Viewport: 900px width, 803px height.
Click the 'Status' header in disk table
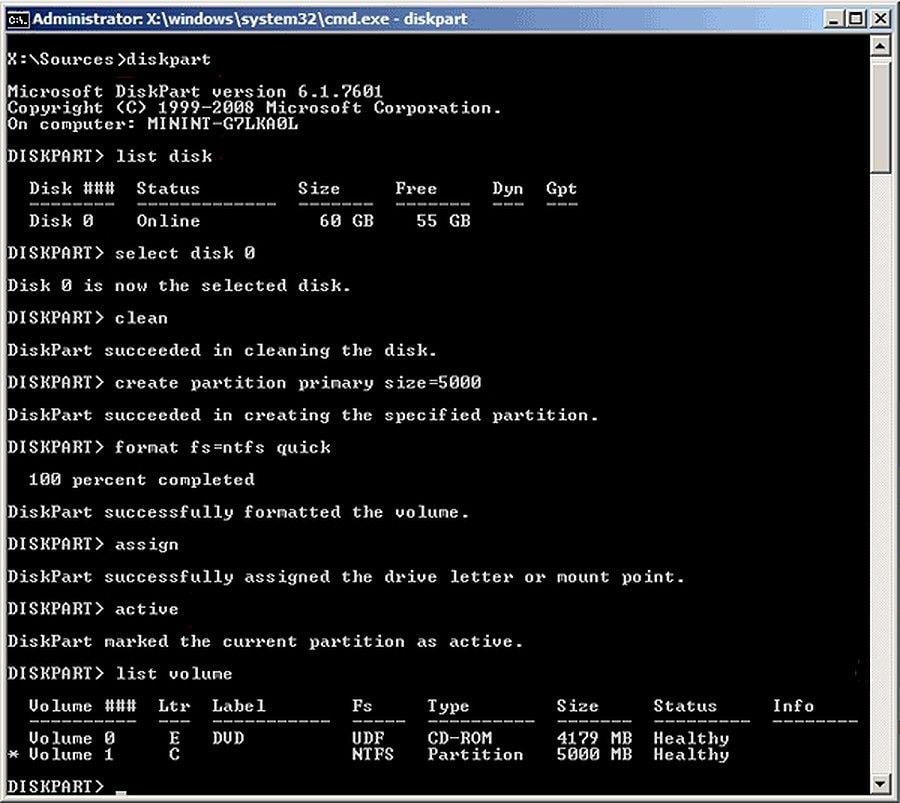pyautogui.click(x=168, y=188)
